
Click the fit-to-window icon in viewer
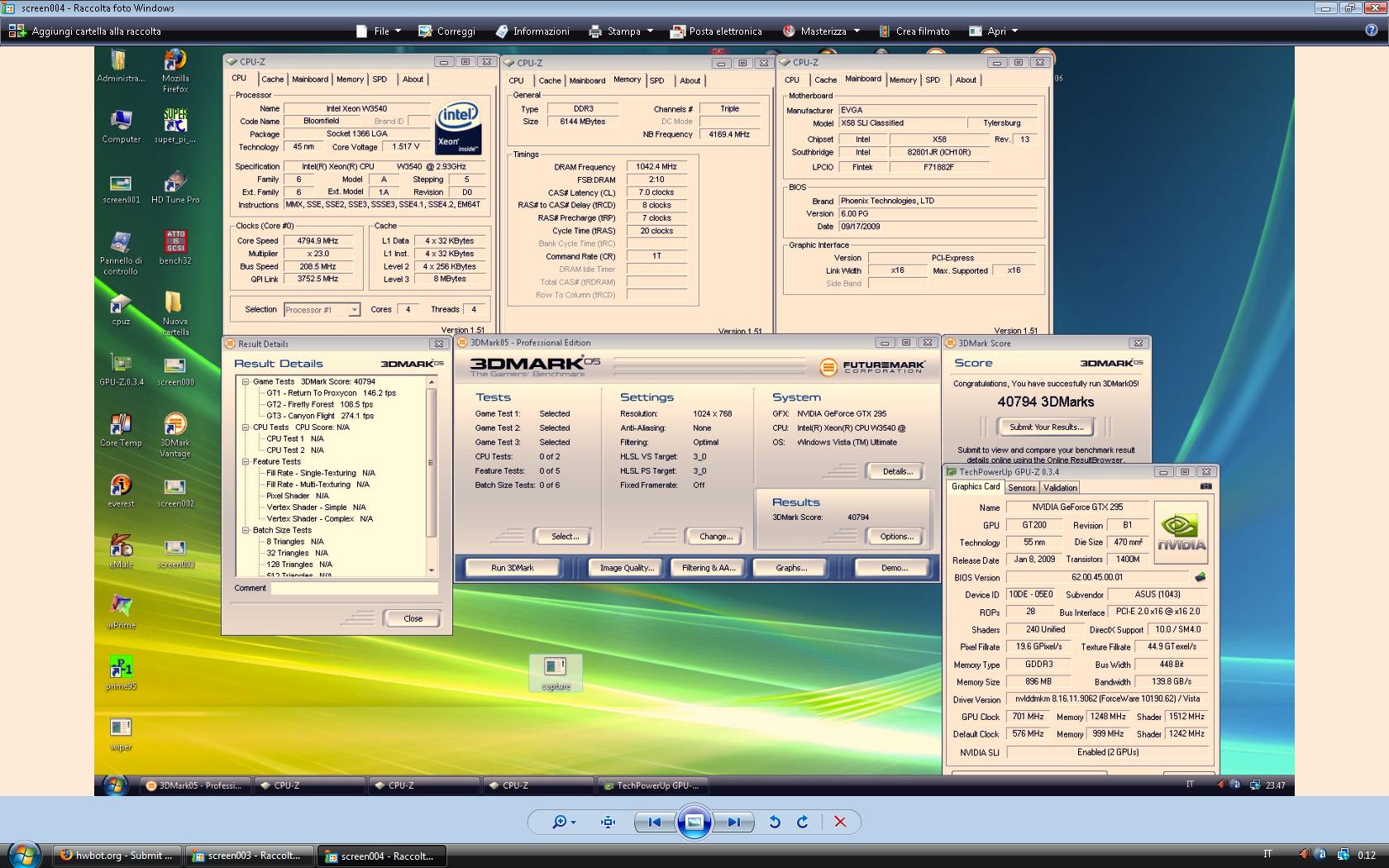(x=609, y=822)
